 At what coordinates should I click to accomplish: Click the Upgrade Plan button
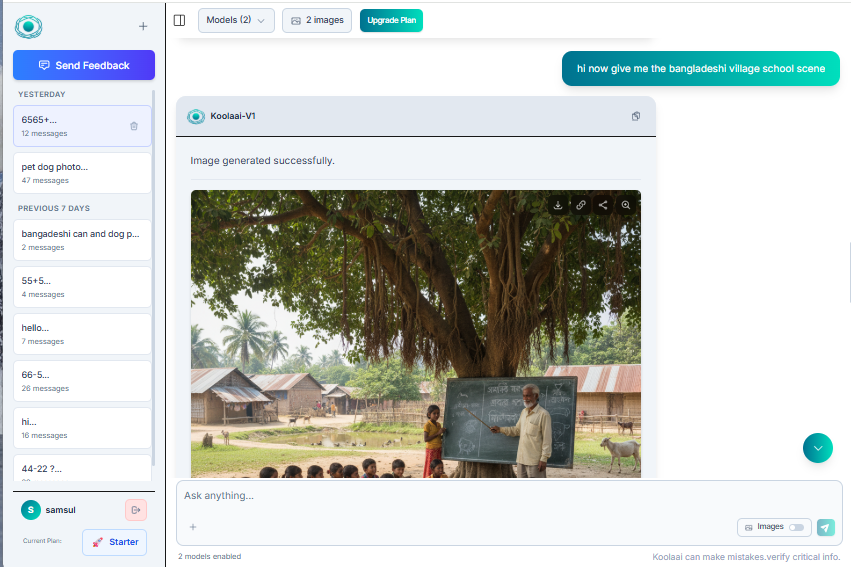pos(391,20)
